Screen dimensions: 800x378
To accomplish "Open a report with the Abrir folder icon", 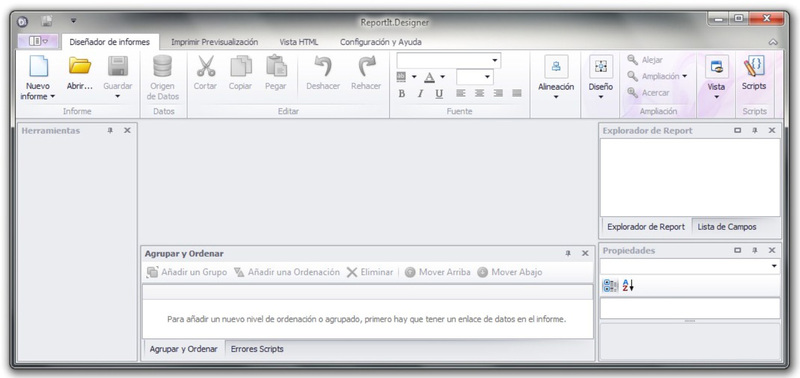I will point(80,66).
